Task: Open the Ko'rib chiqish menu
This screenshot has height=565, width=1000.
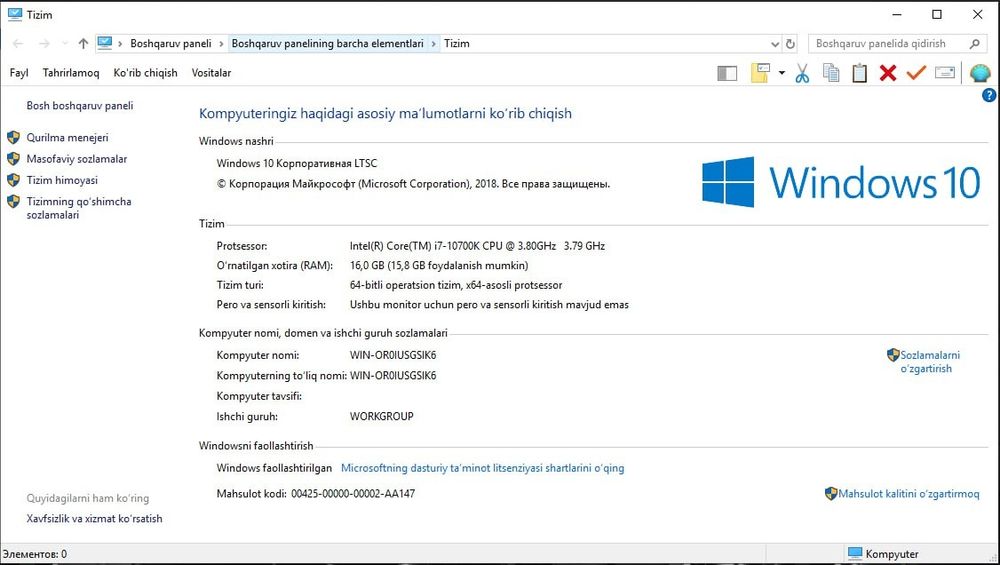Action: click(x=145, y=73)
